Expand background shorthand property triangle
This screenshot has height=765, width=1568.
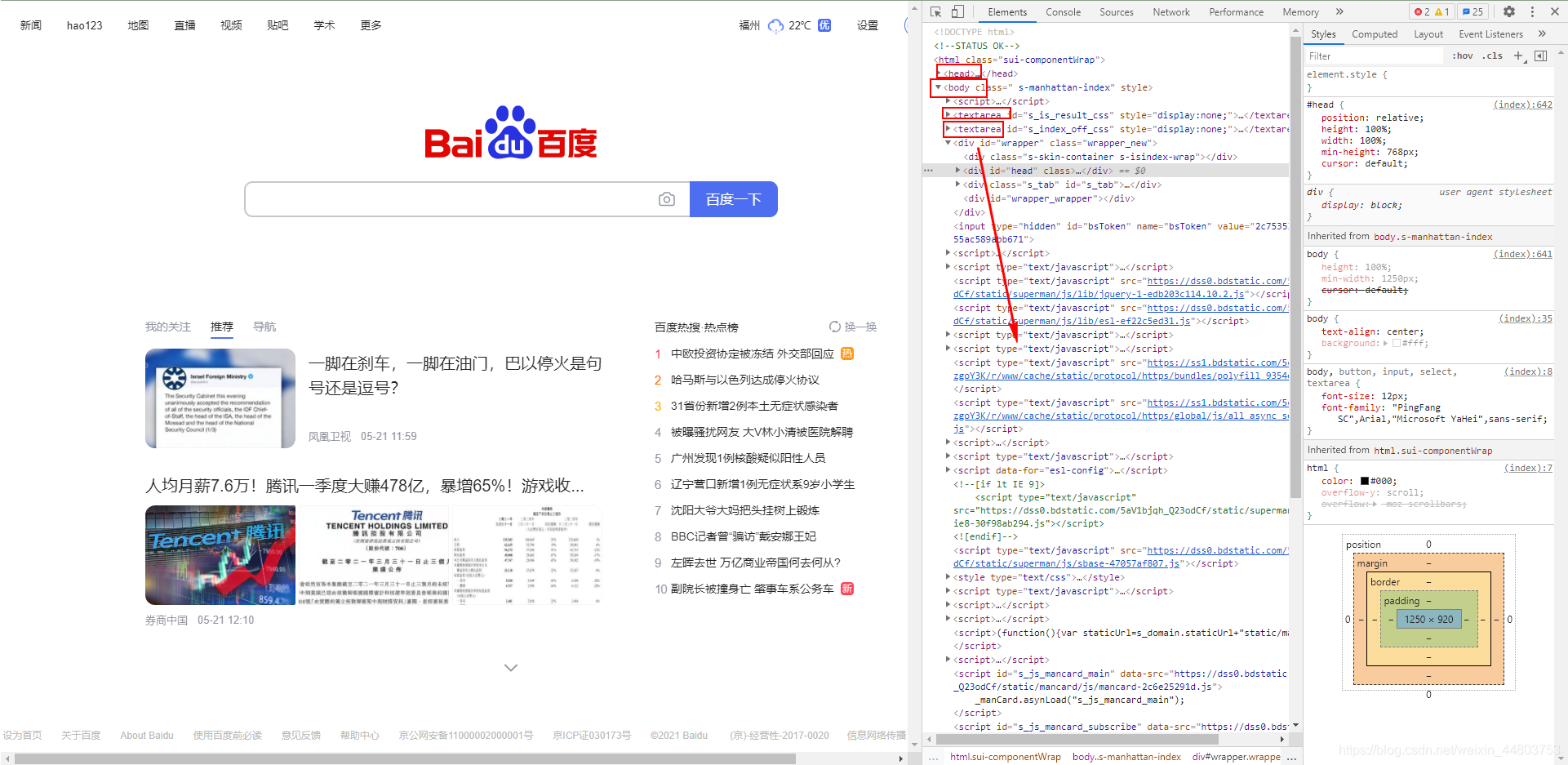coord(1385,343)
